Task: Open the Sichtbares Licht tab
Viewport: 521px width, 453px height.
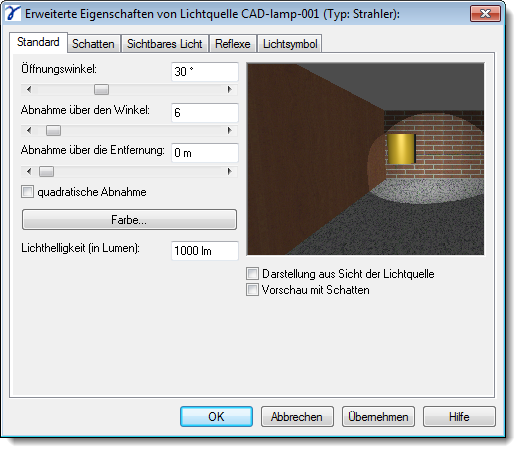Action: point(165,44)
